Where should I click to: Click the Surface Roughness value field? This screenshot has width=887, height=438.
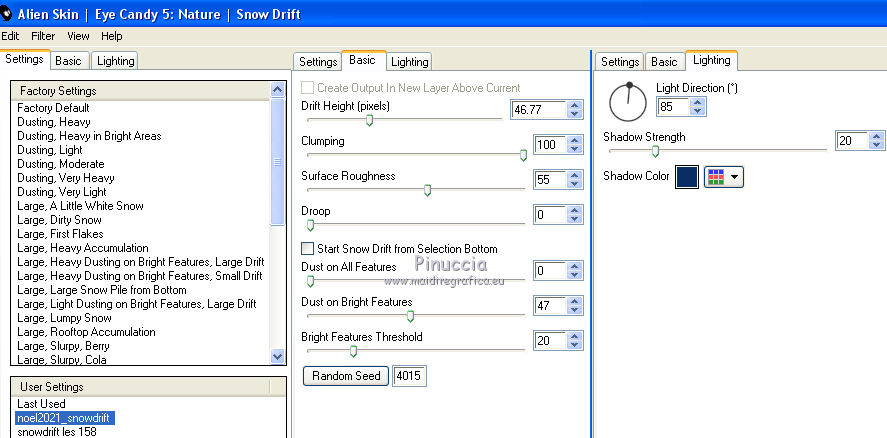pyautogui.click(x=550, y=180)
